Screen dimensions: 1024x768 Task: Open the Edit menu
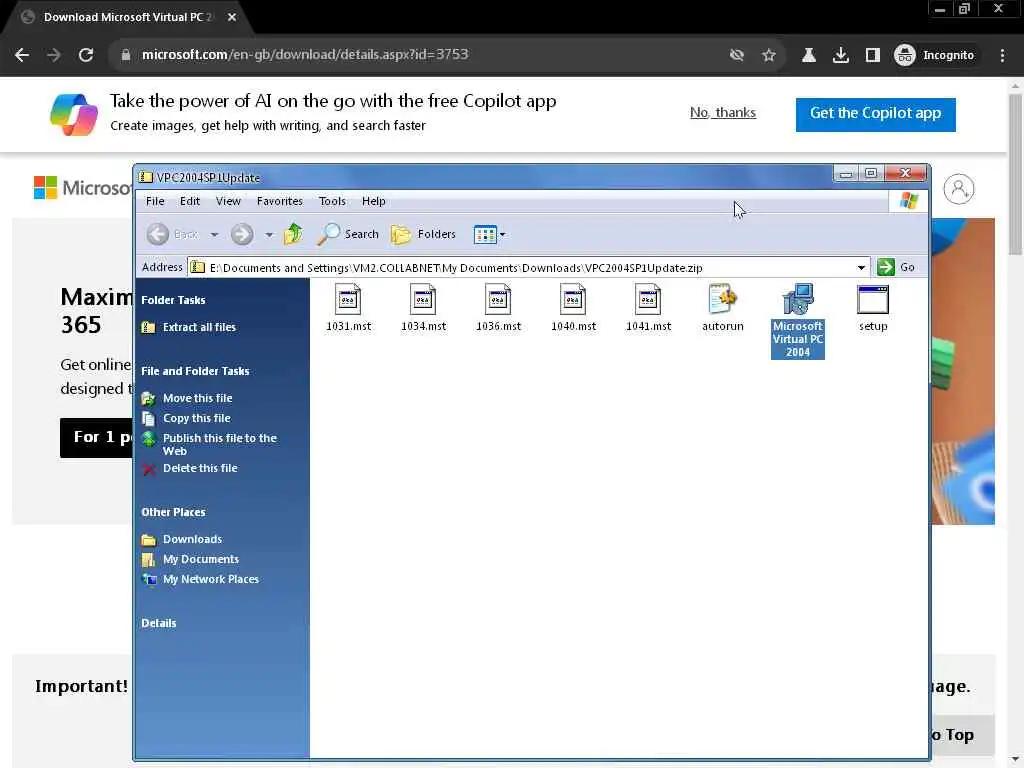(190, 201)
